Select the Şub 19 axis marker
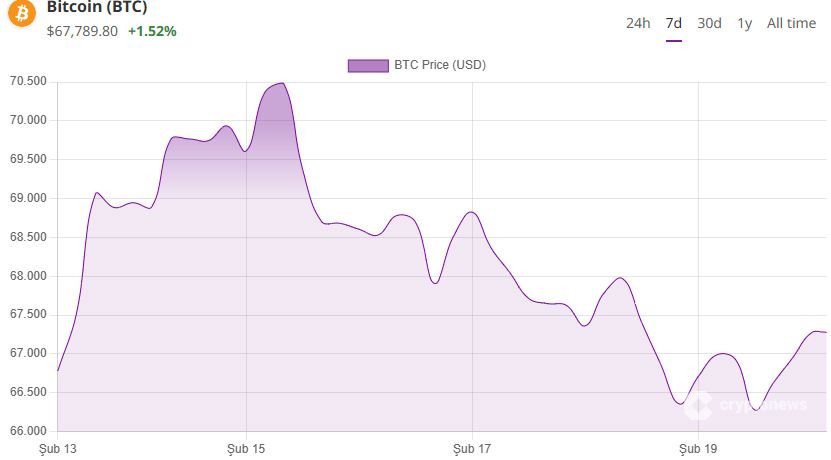This screenshot has width=831, height=460. [698, 449]
